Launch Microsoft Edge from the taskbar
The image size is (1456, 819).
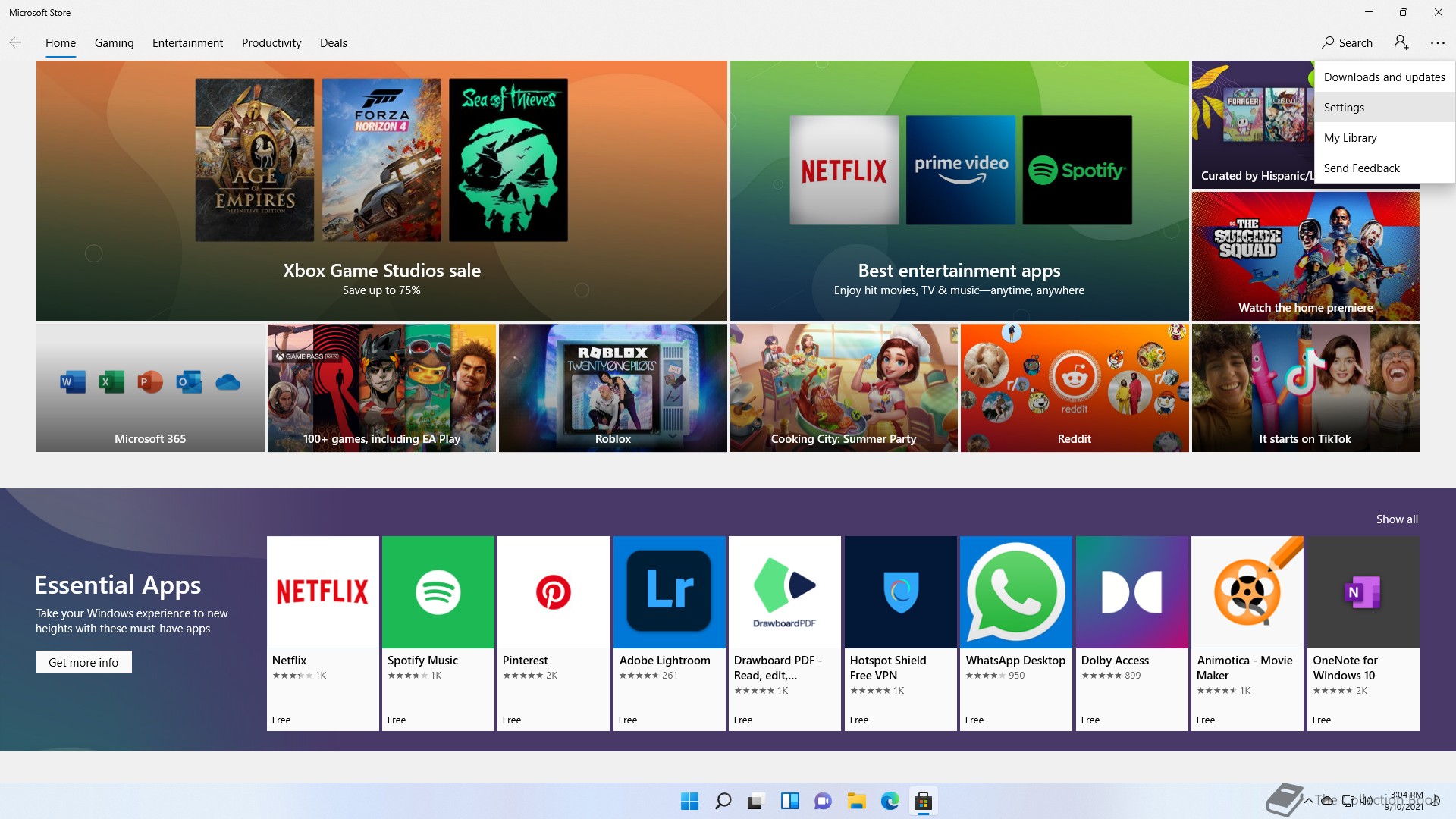890,801
